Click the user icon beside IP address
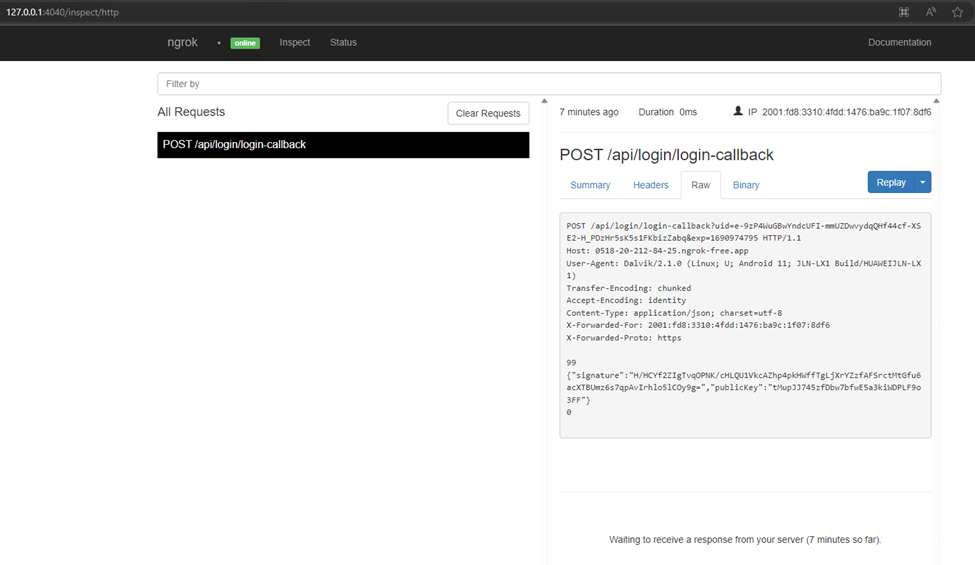The width and height of the screenshot is (975, 565). (737, 111)
